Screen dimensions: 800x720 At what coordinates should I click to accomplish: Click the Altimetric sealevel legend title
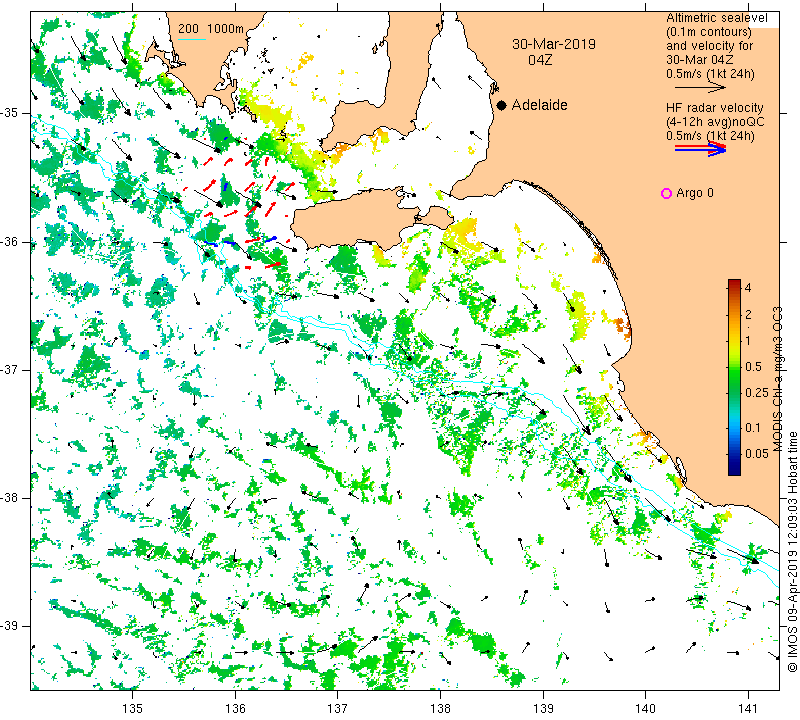coord(716,18)
